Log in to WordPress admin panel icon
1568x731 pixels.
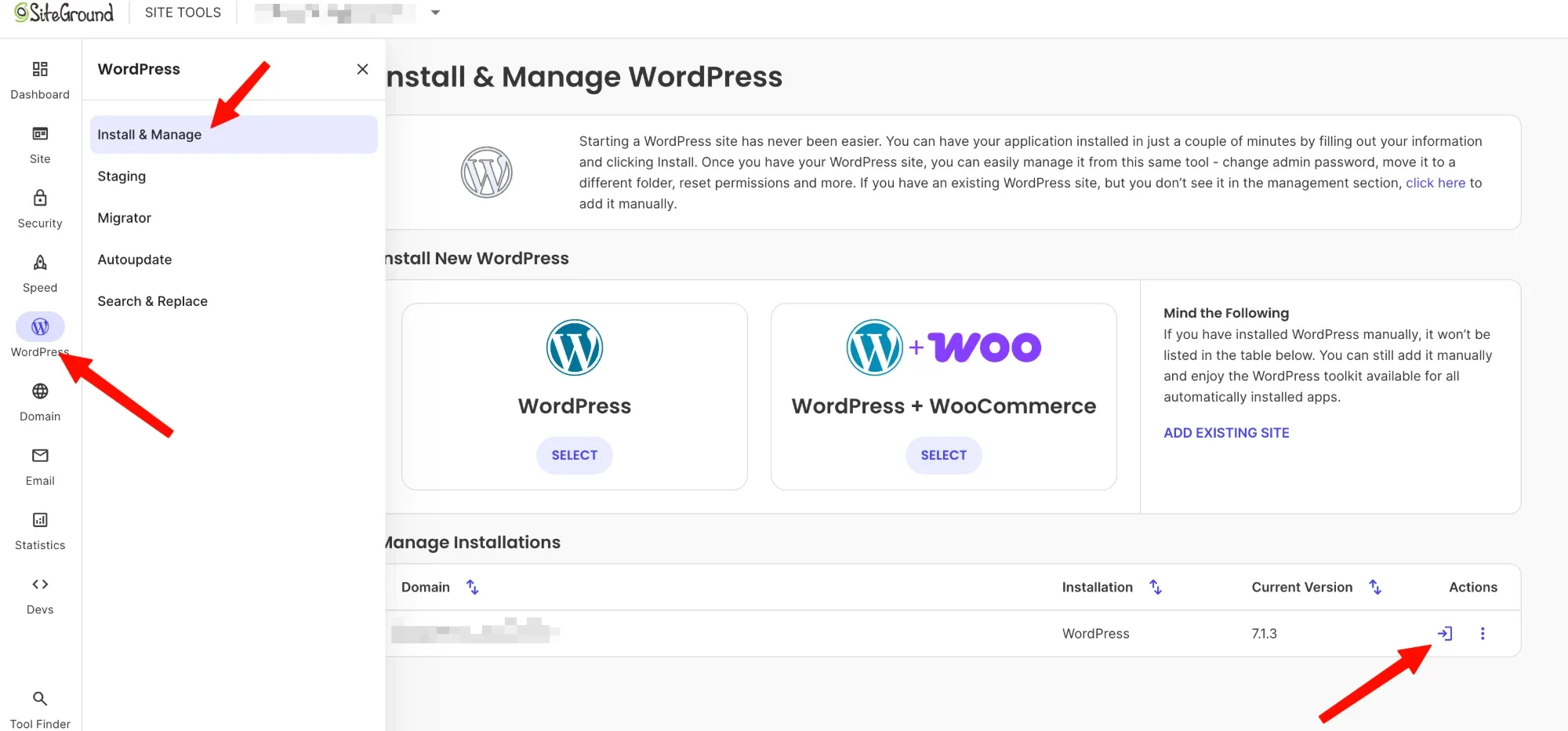tap(1445, 633)
